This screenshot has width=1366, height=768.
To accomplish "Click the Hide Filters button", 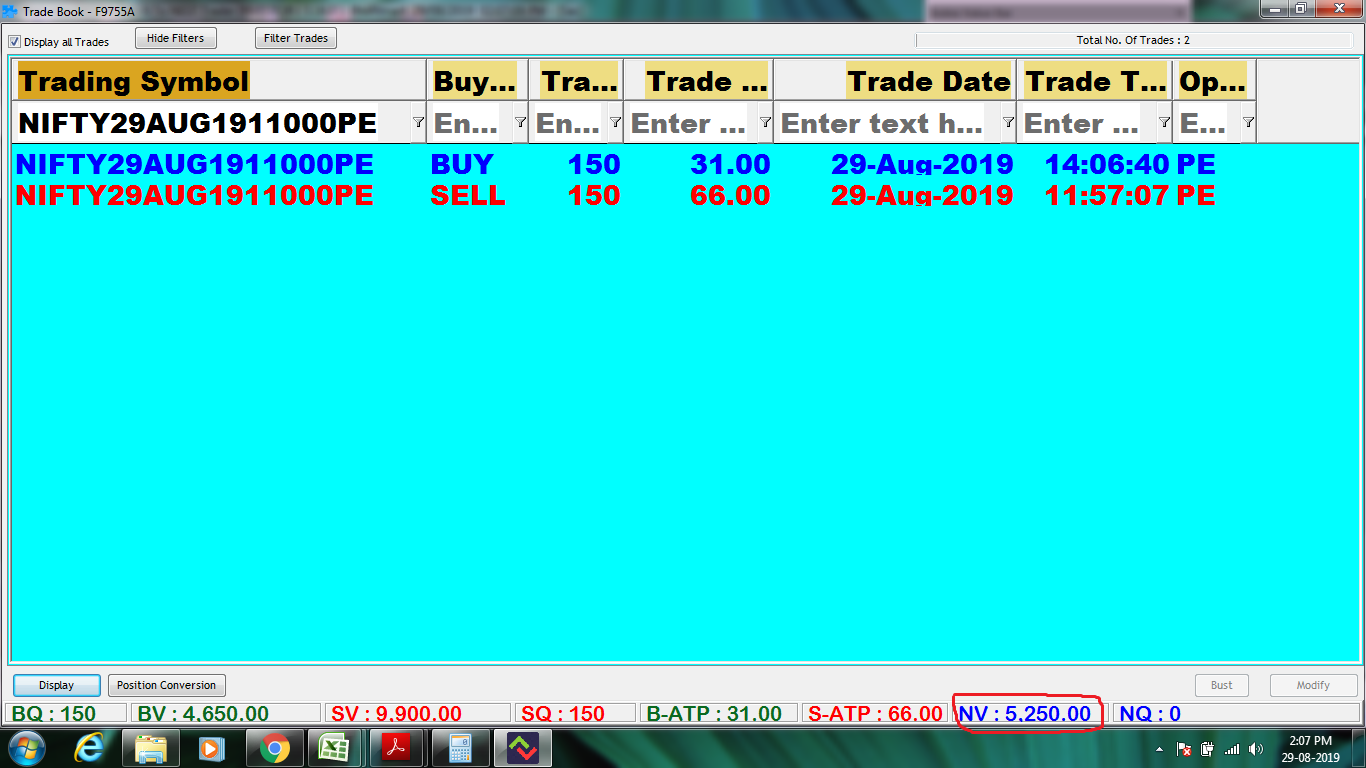I will pos(175,38).
